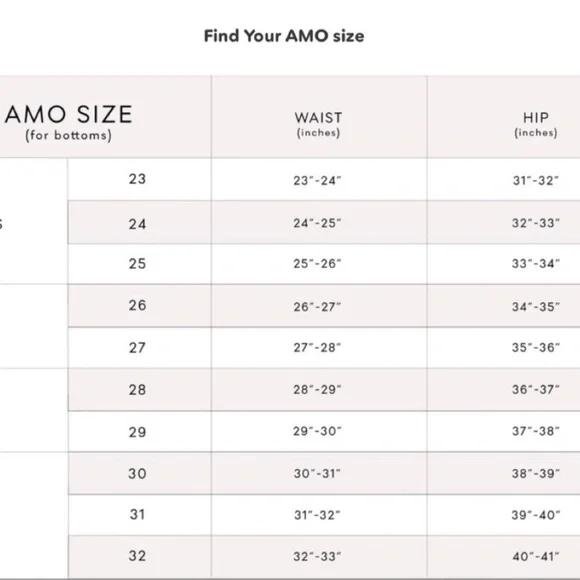Select the AMO SIZE column header
This screenshot has height=580, width=580.
69,122
